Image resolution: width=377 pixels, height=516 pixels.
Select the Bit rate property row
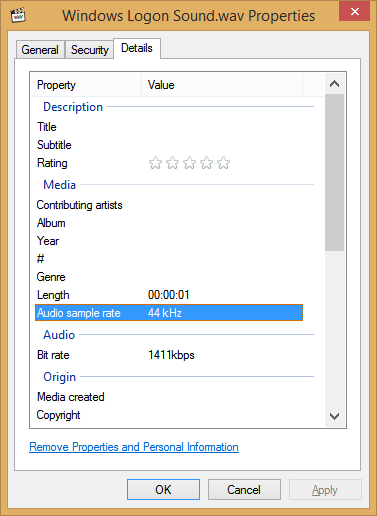point(169,355)
